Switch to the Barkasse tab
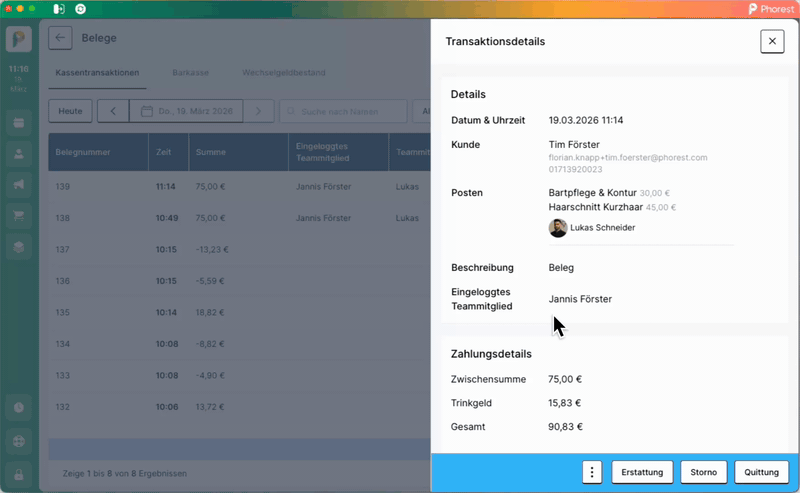 click(190, 72)
